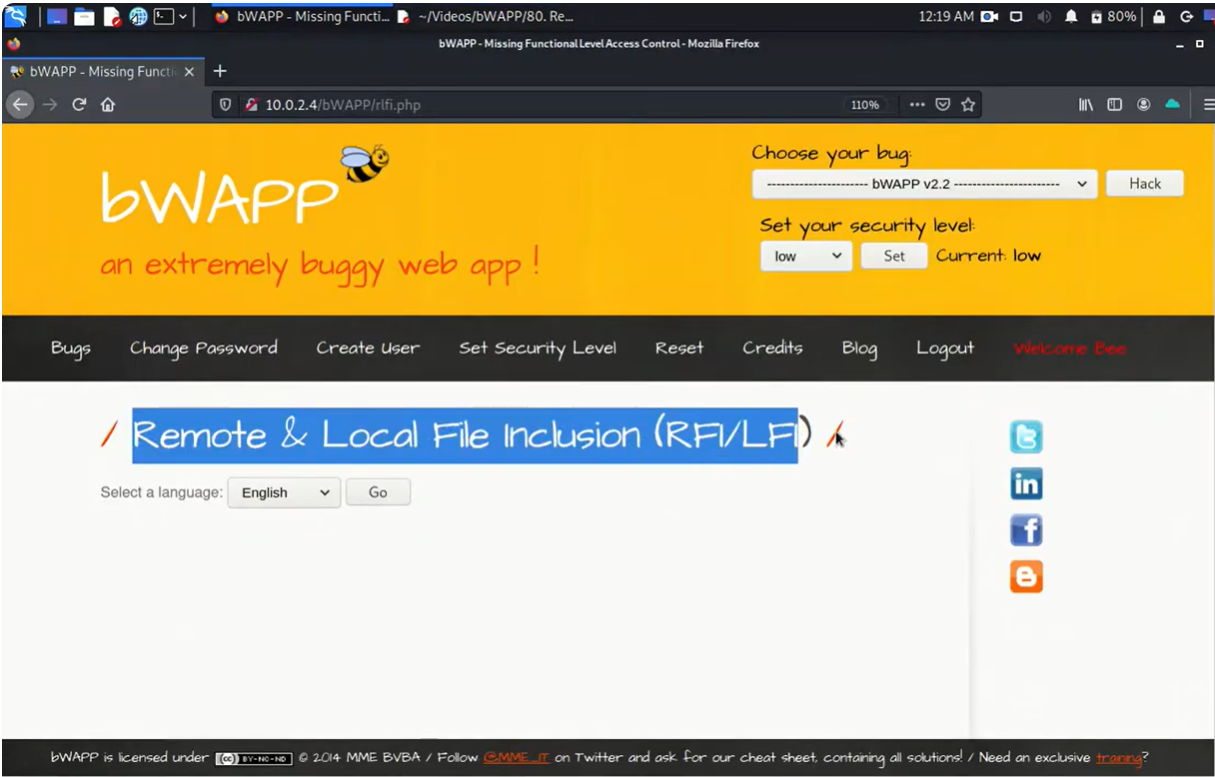Open the Firefox library icon
Screen dimensions: 1215x777
click(x=1085, y=104)
